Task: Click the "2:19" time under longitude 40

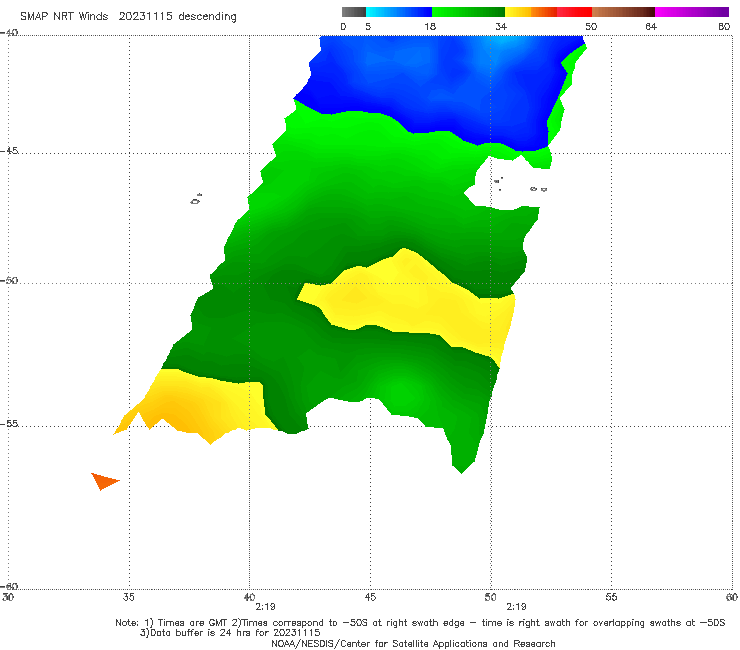Action: (265, 607)
